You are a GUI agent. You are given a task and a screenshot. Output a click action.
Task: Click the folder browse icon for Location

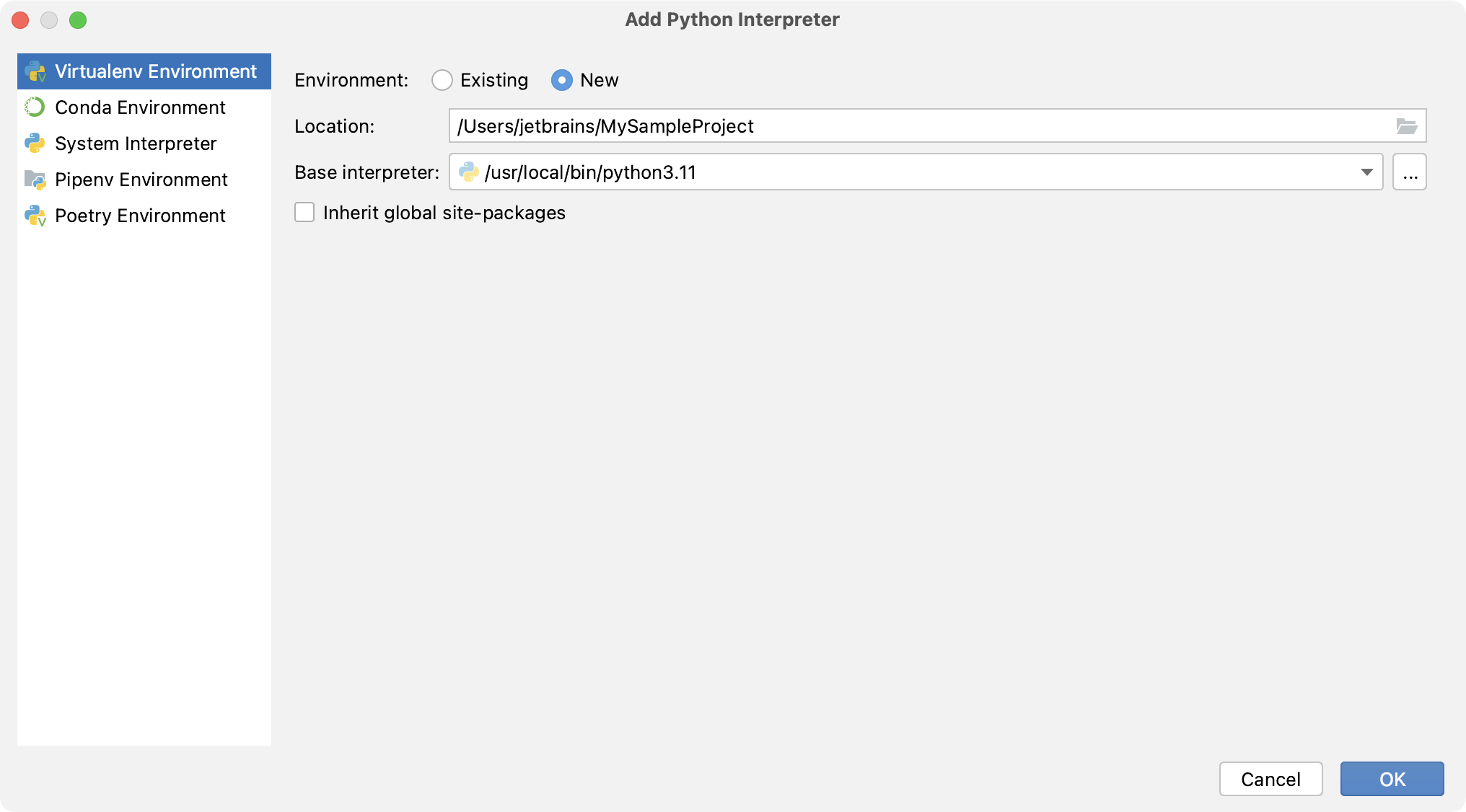click(x=1407, y=126)
